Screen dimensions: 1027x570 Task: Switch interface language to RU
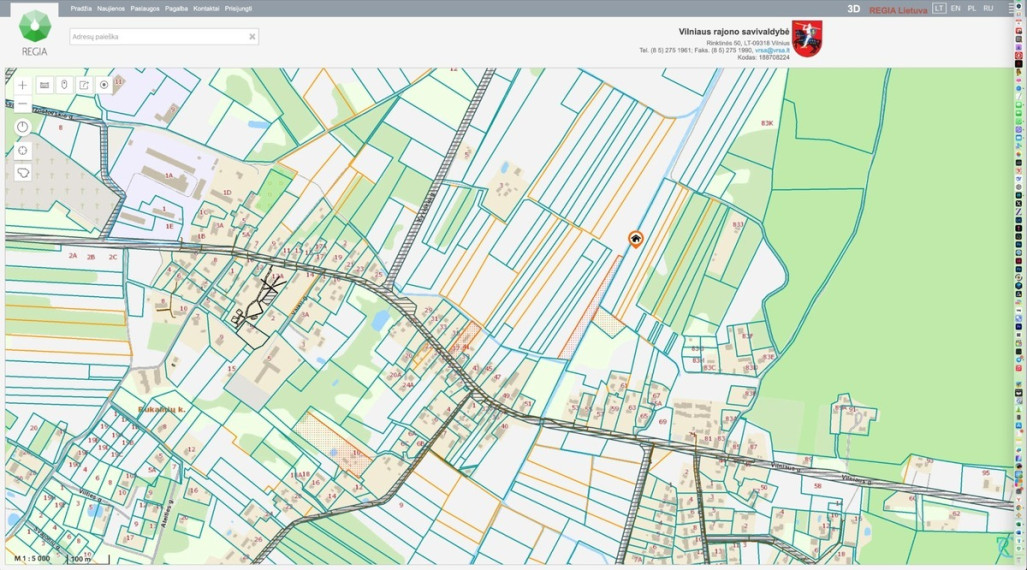click(x=988, y=9)
